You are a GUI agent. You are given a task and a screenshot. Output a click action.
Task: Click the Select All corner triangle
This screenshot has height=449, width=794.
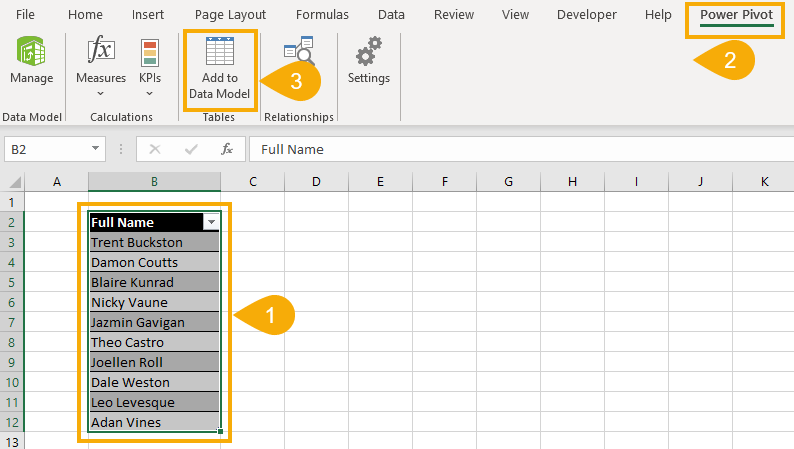[15, 182]
